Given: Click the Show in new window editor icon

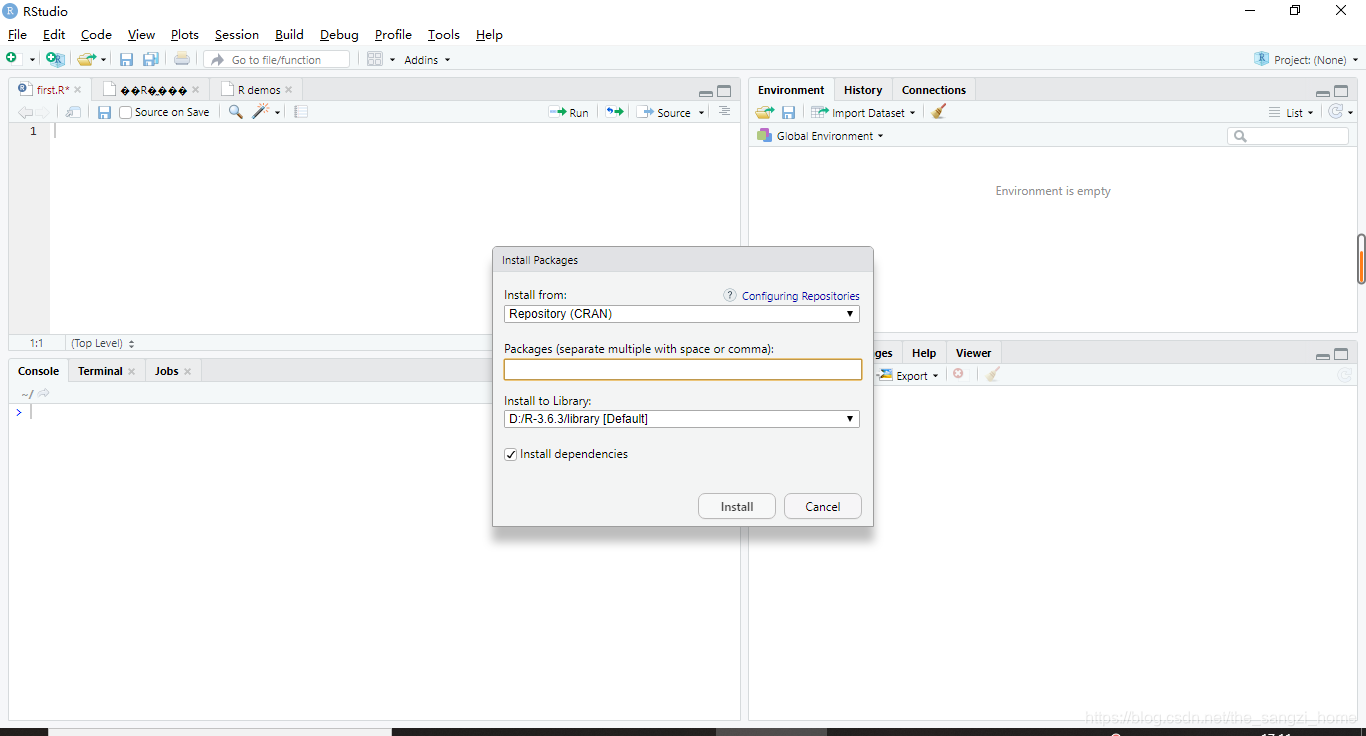Looking at the screenshot, I should tap(73, 112).
